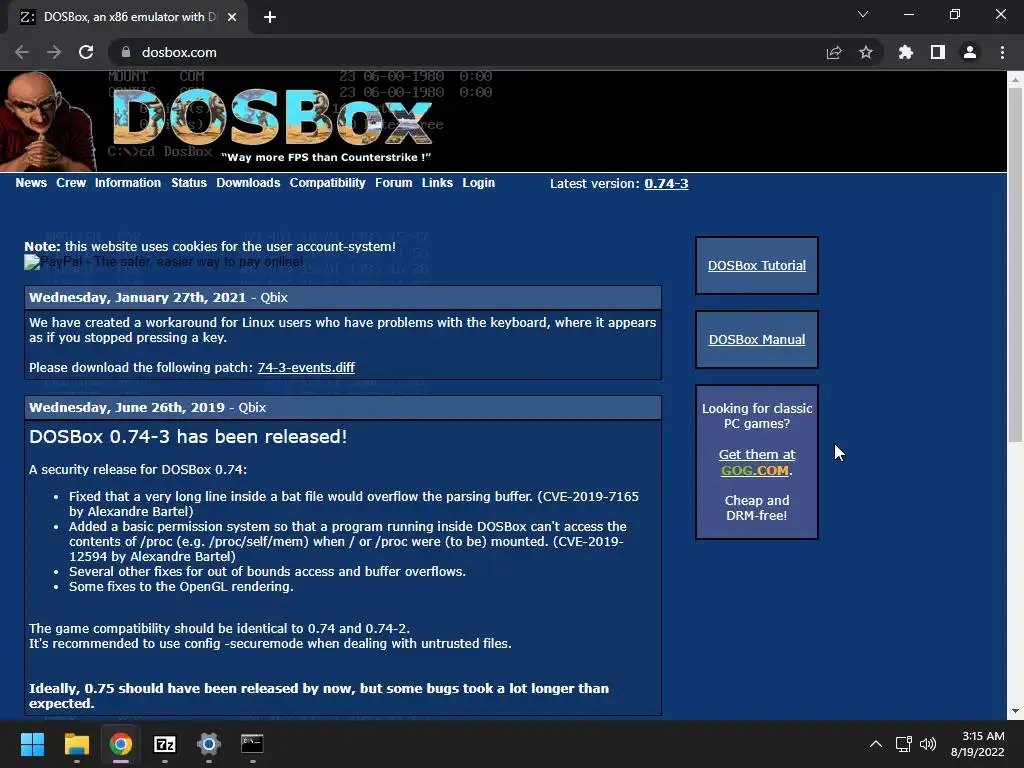
Task: Click the date 'Wednesday, January 27th, 2021'
Action: 138,298
